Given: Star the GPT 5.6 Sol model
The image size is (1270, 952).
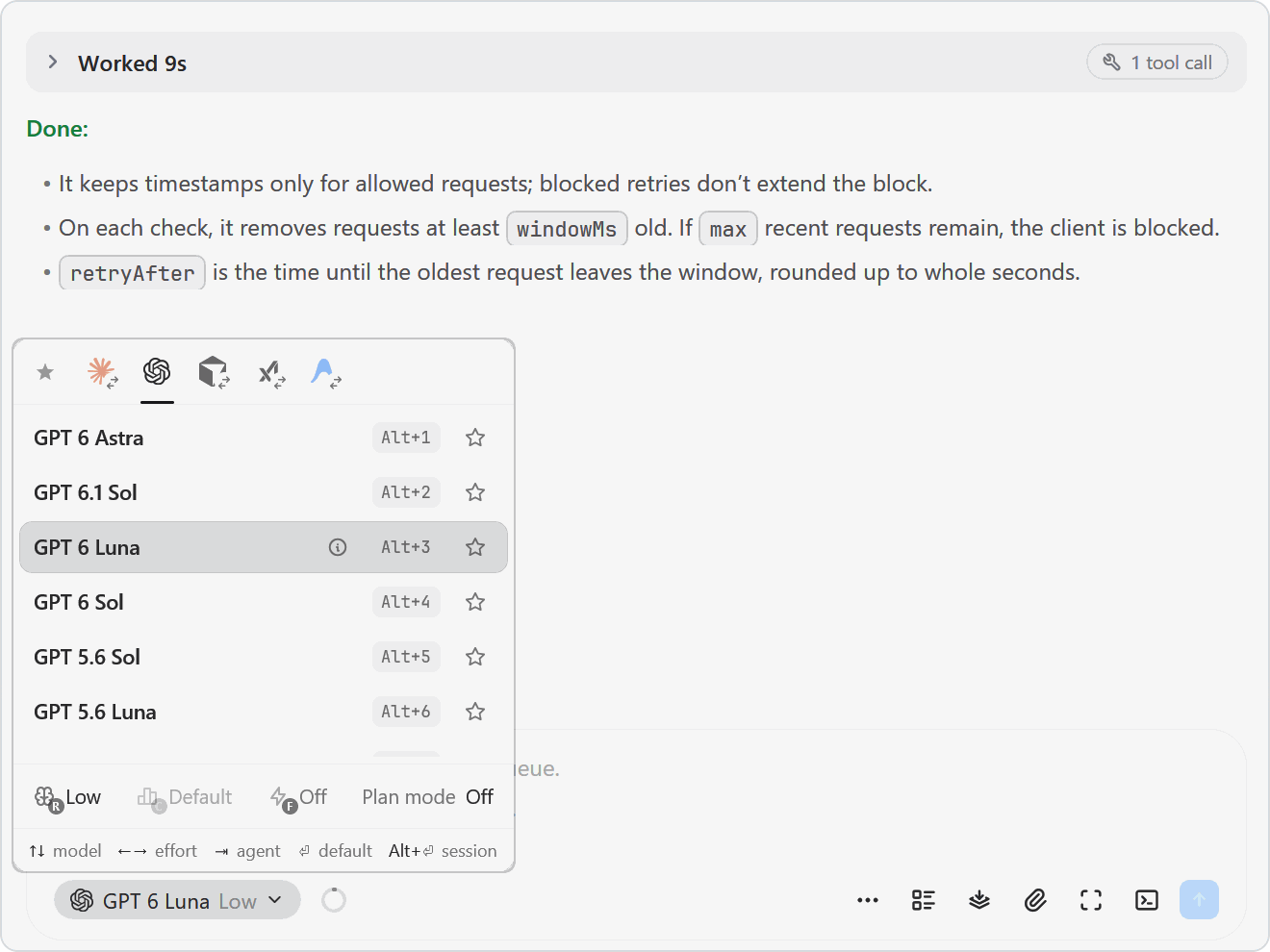Looking at the screenshot, I should 475,657.
